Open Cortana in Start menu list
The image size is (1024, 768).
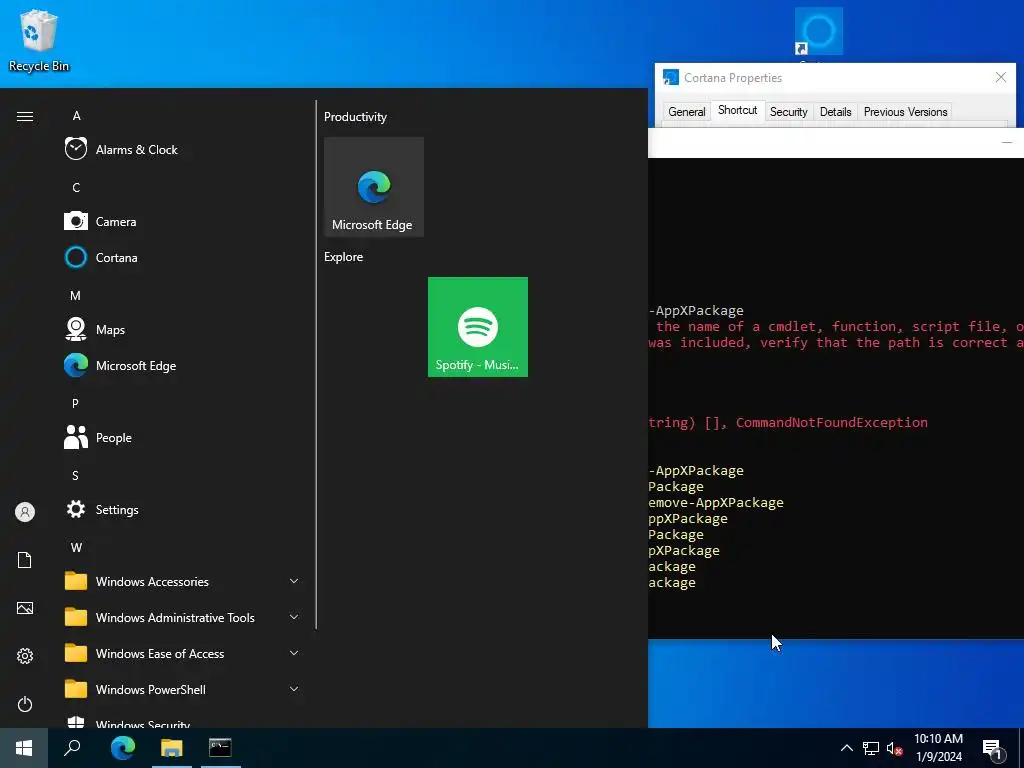coord(183,257)
